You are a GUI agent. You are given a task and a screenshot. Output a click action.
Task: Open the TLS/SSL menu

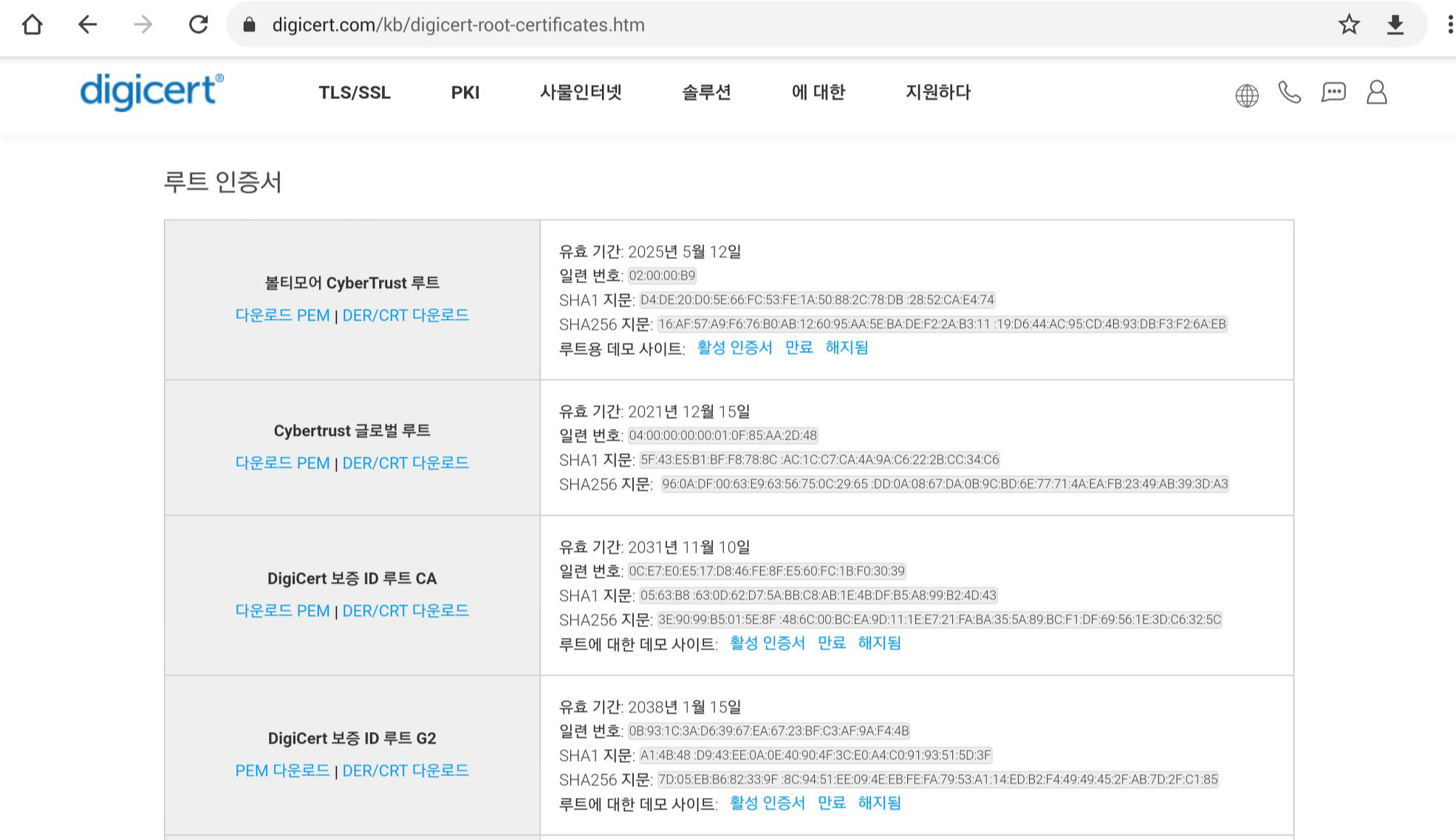coord(354,93)
